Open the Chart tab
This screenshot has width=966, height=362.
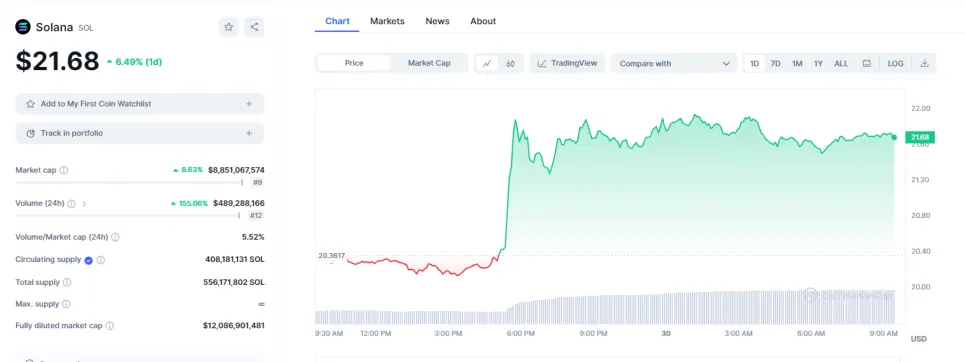[338, 21]
